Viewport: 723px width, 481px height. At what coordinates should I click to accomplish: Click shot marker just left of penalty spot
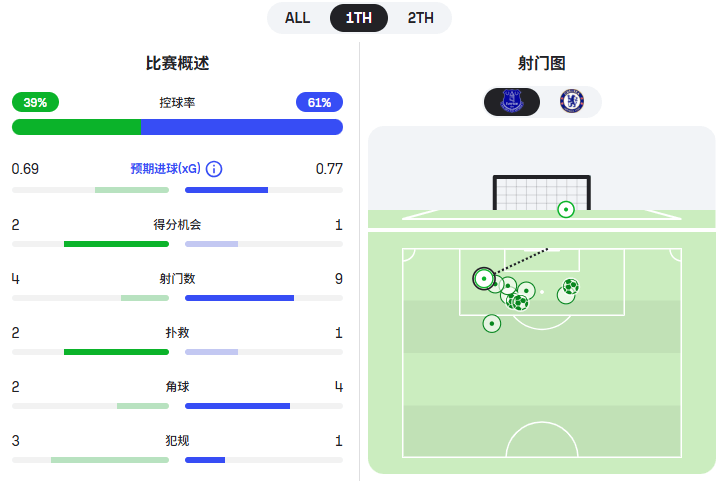pyautogui.click(x=527, y=291)
